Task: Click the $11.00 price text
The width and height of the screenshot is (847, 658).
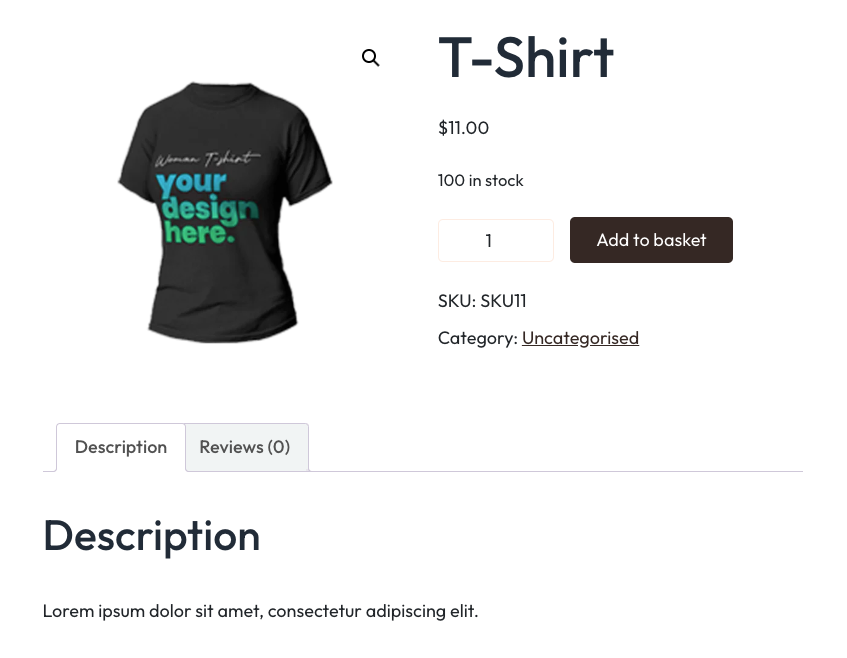Action: (x=463, y=128)
